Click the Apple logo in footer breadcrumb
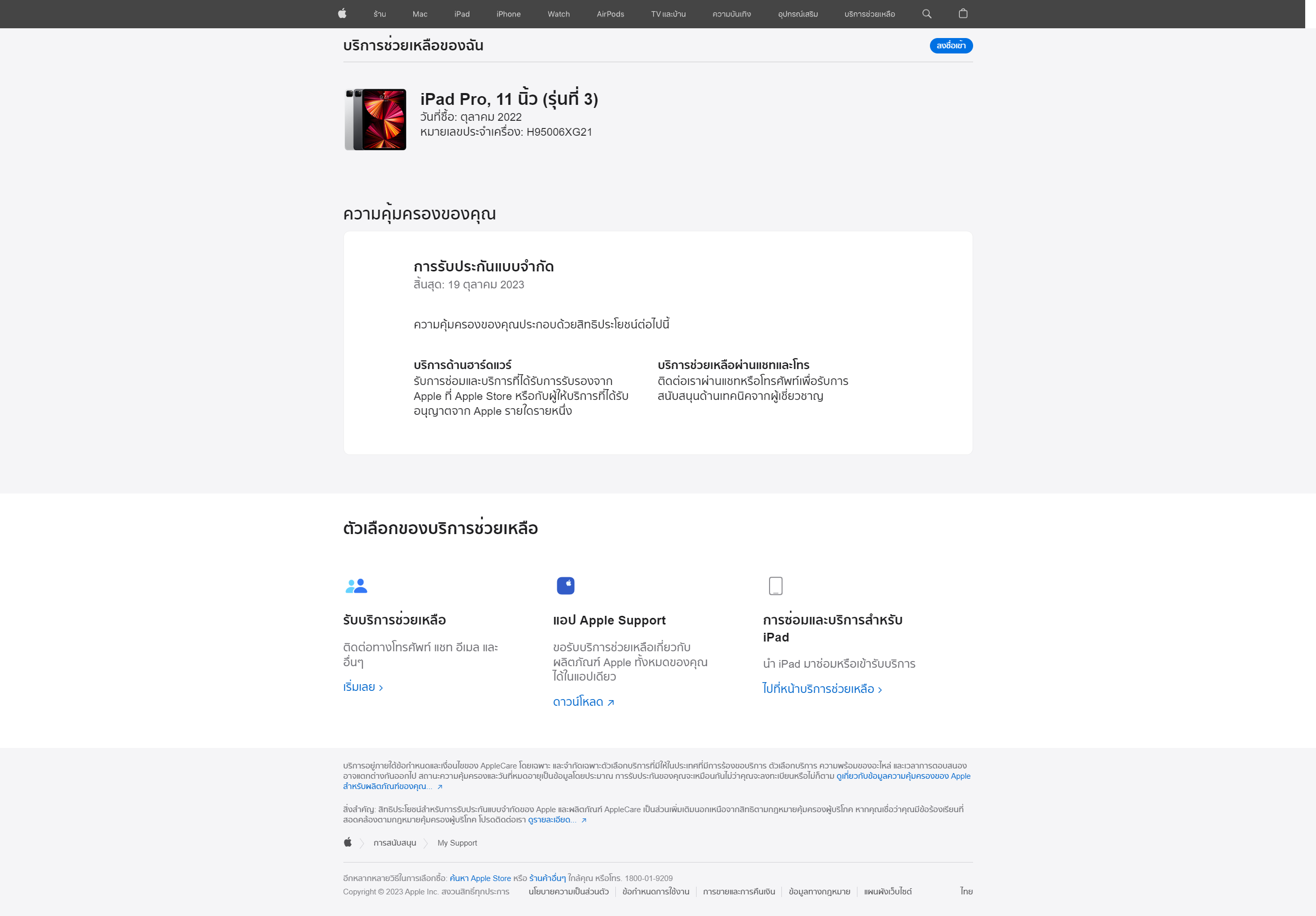 point(348,842)
